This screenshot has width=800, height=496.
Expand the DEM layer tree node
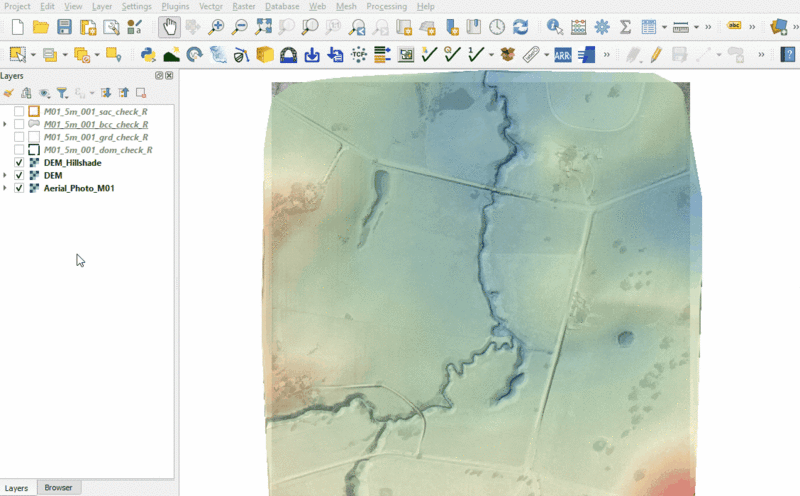[6, 176]
